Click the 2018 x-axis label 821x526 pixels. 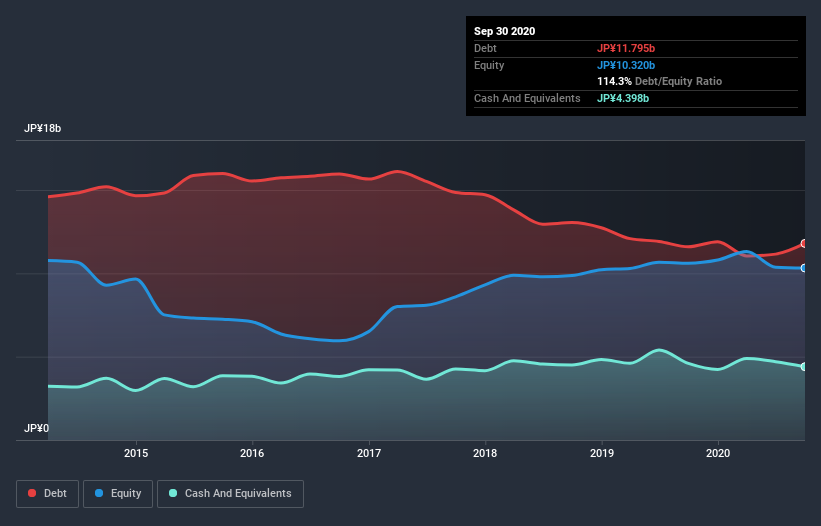(485, 453)
